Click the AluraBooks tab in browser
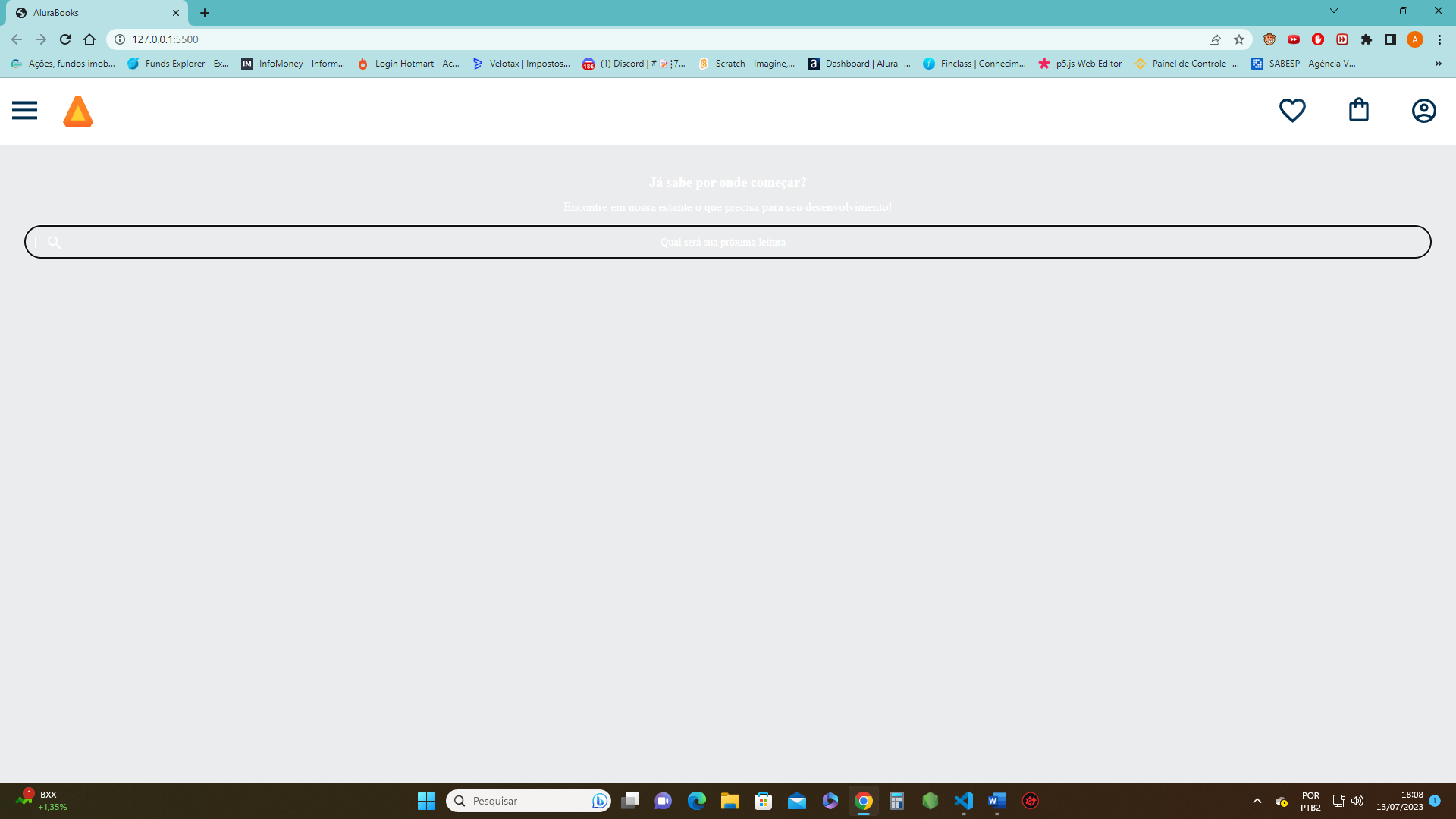1456x819 pixels. coord(97,12)
